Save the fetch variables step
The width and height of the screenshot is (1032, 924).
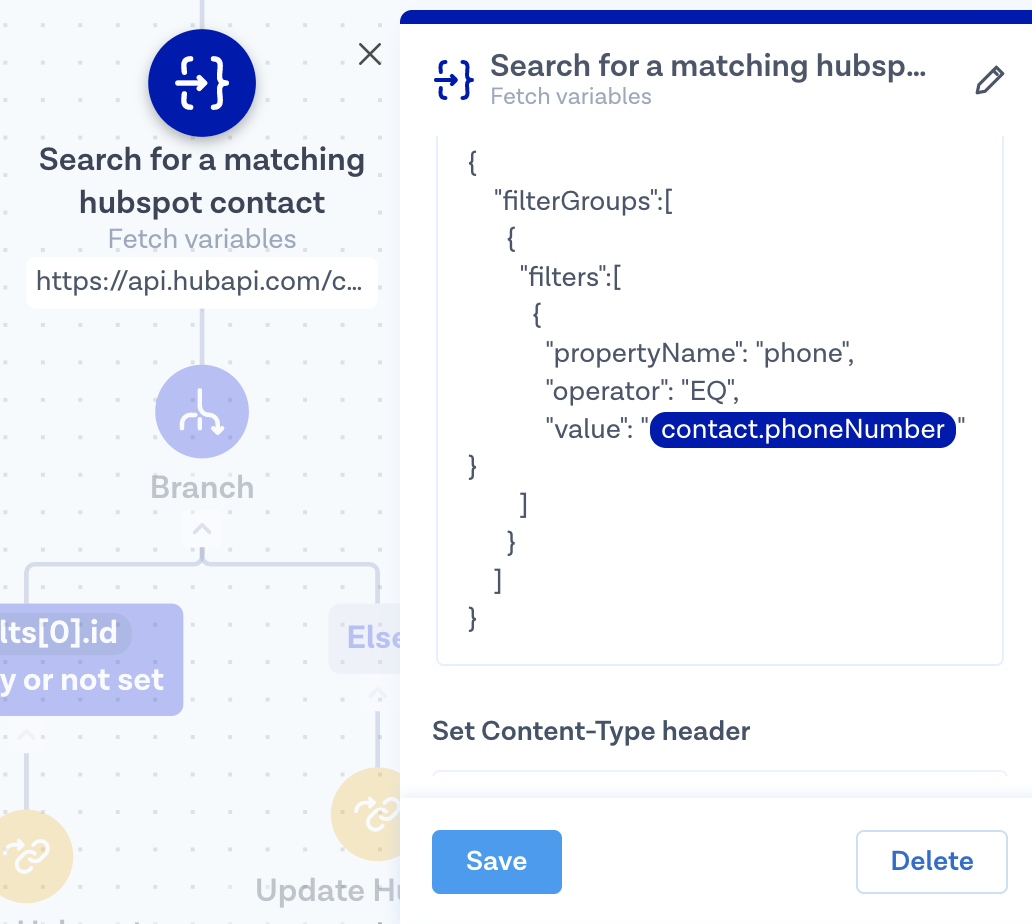[496, 861]
